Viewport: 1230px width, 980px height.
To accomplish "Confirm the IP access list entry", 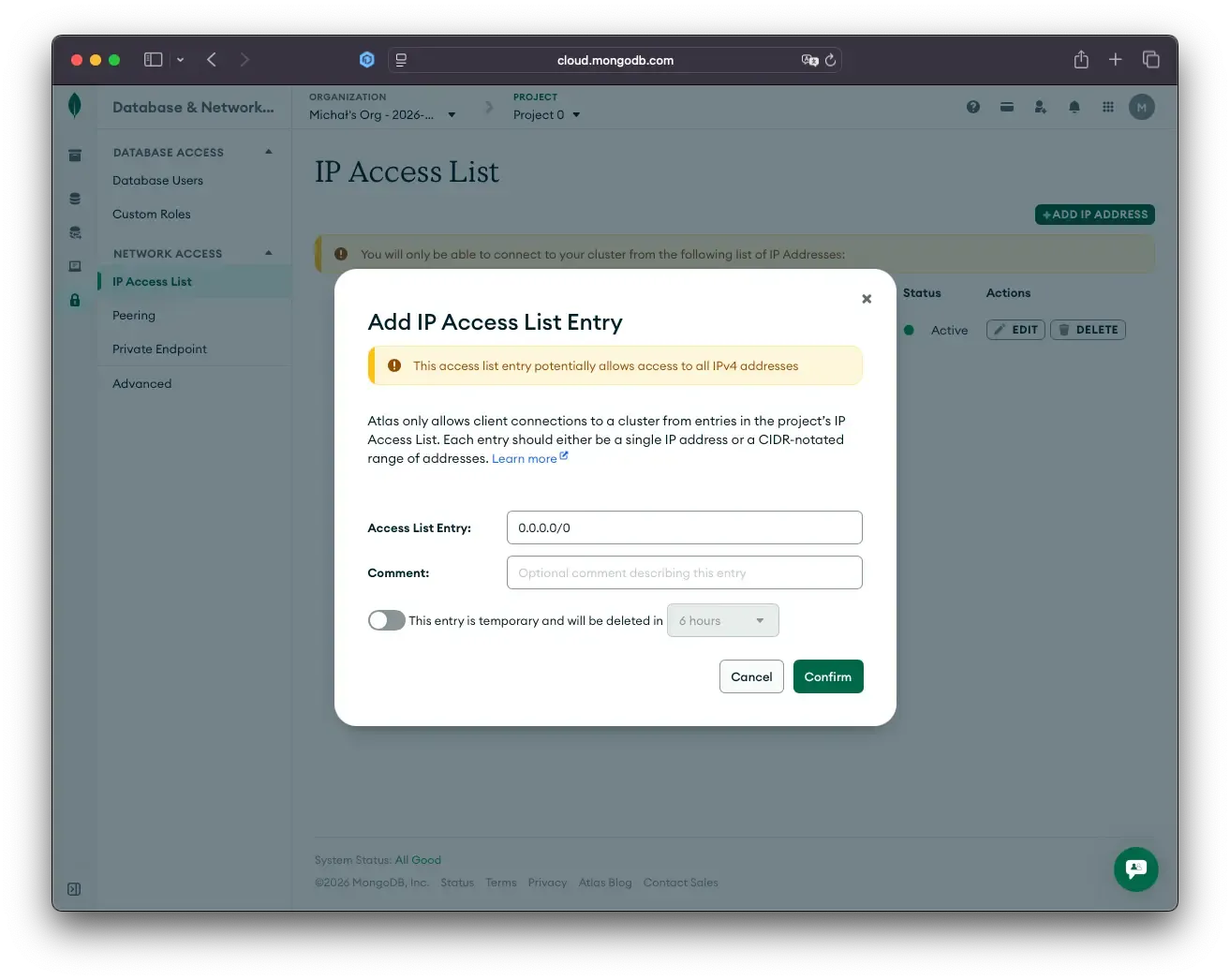I will [x=828, y=676].
